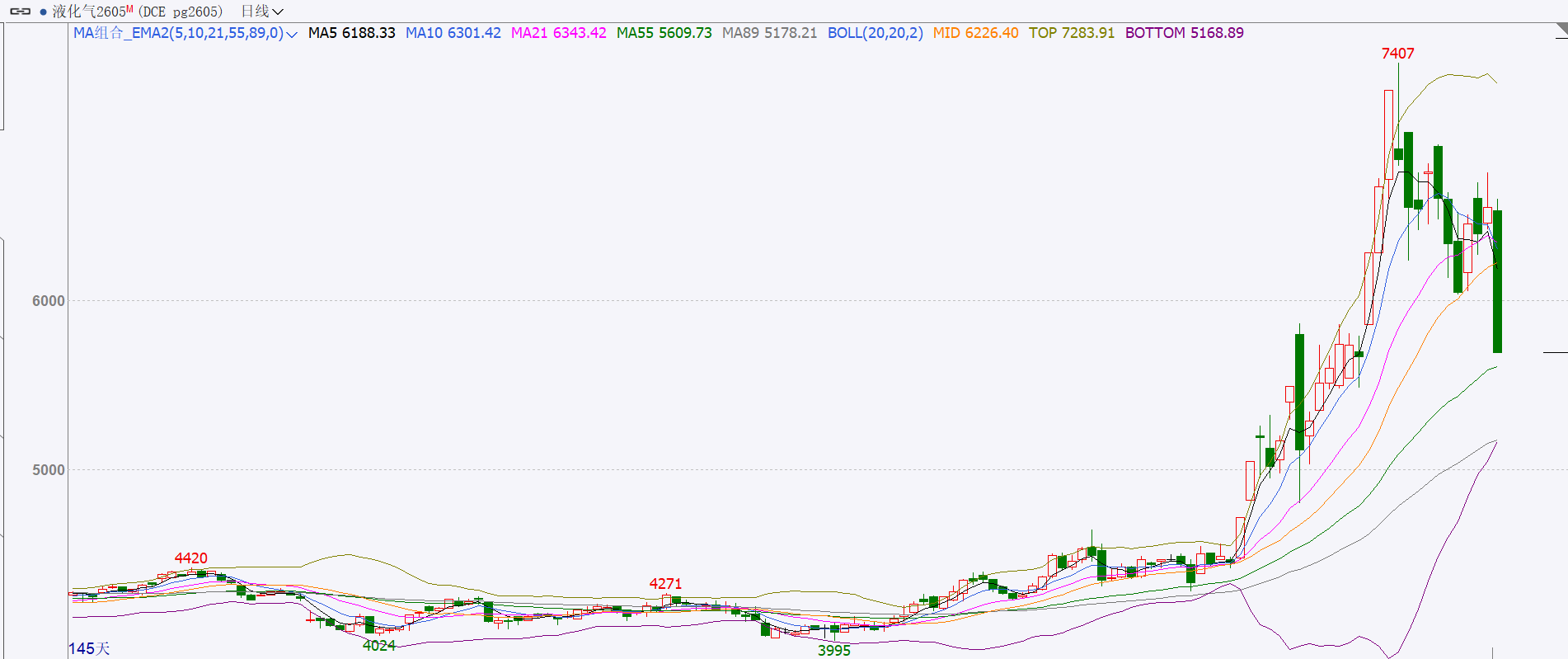Click the 3995 low price label
Screen dimensions: 1568x659
833,650
